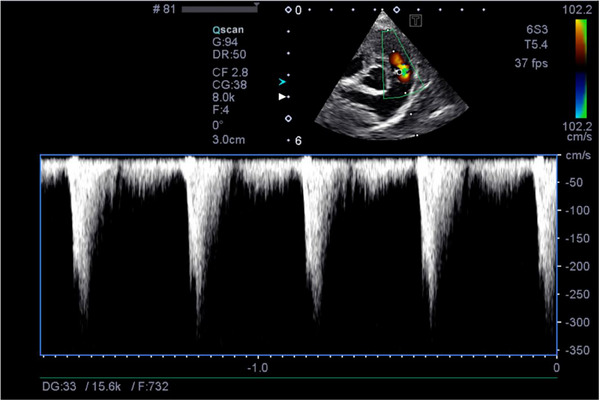Image resolution: width=600 pixels, height=401 pixels.
Task: Click the lower blue-green color velocity bar
Action: coord(581,95)
